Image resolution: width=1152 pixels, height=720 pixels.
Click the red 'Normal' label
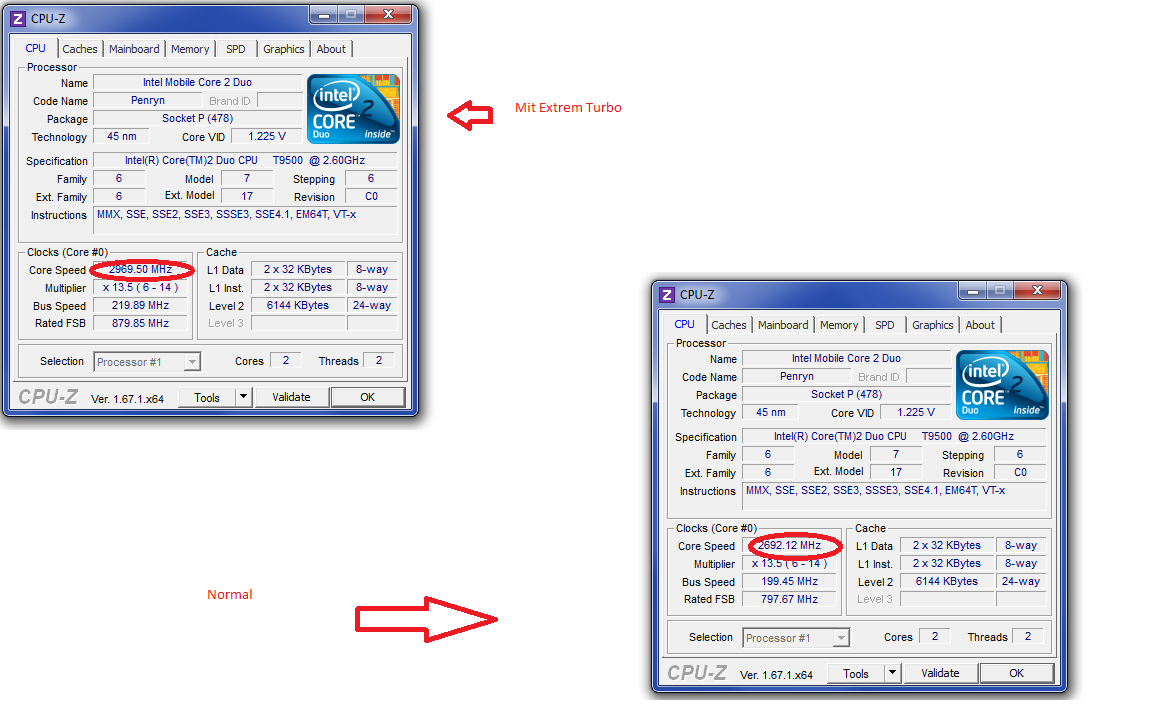coord(229,594)
